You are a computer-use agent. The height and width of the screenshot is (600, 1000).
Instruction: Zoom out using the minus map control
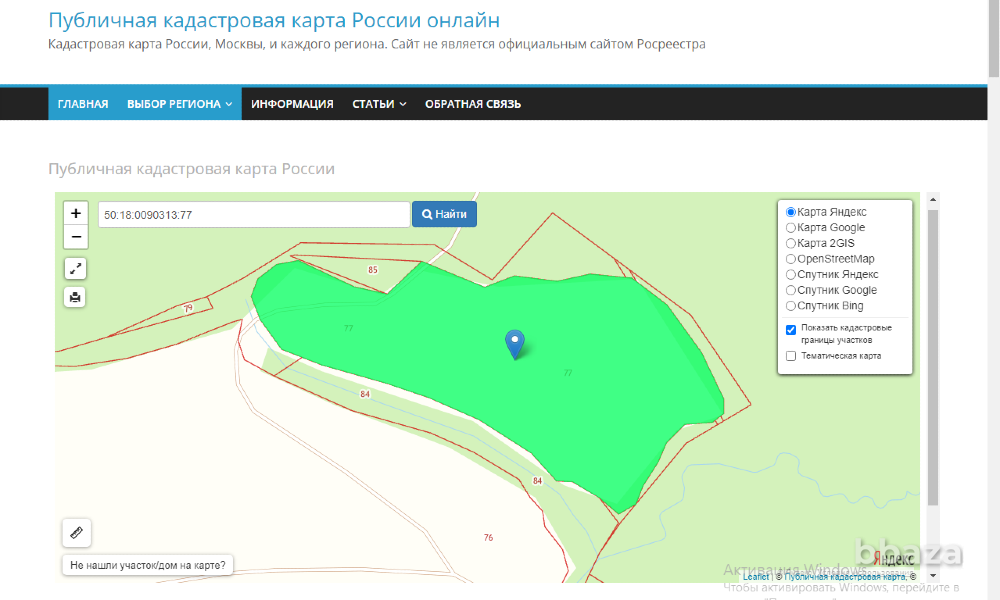click(x=75, y=236)
